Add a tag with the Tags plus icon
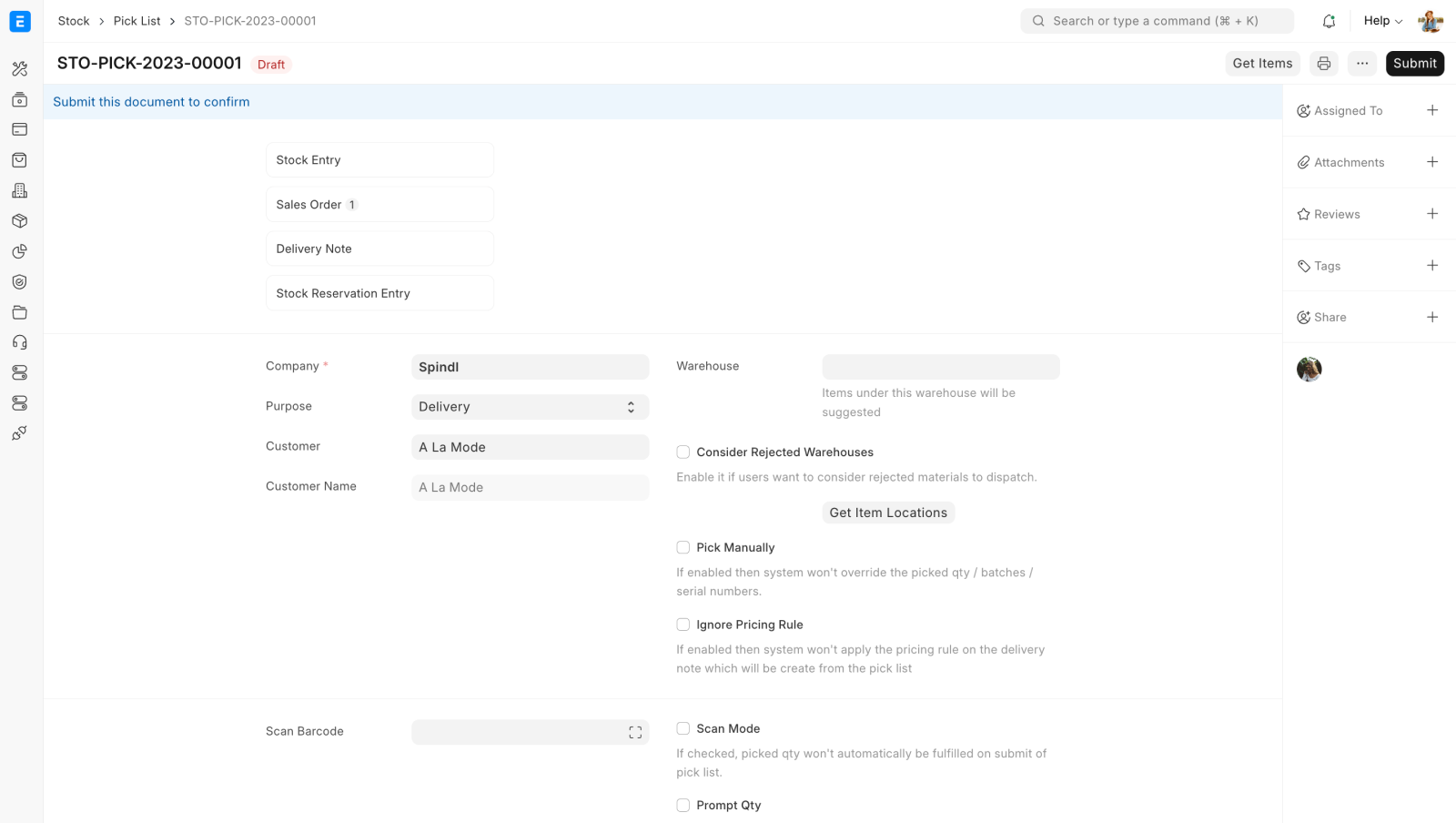The height and width of the screenshot is (823, 1456). click(1432, 266)
